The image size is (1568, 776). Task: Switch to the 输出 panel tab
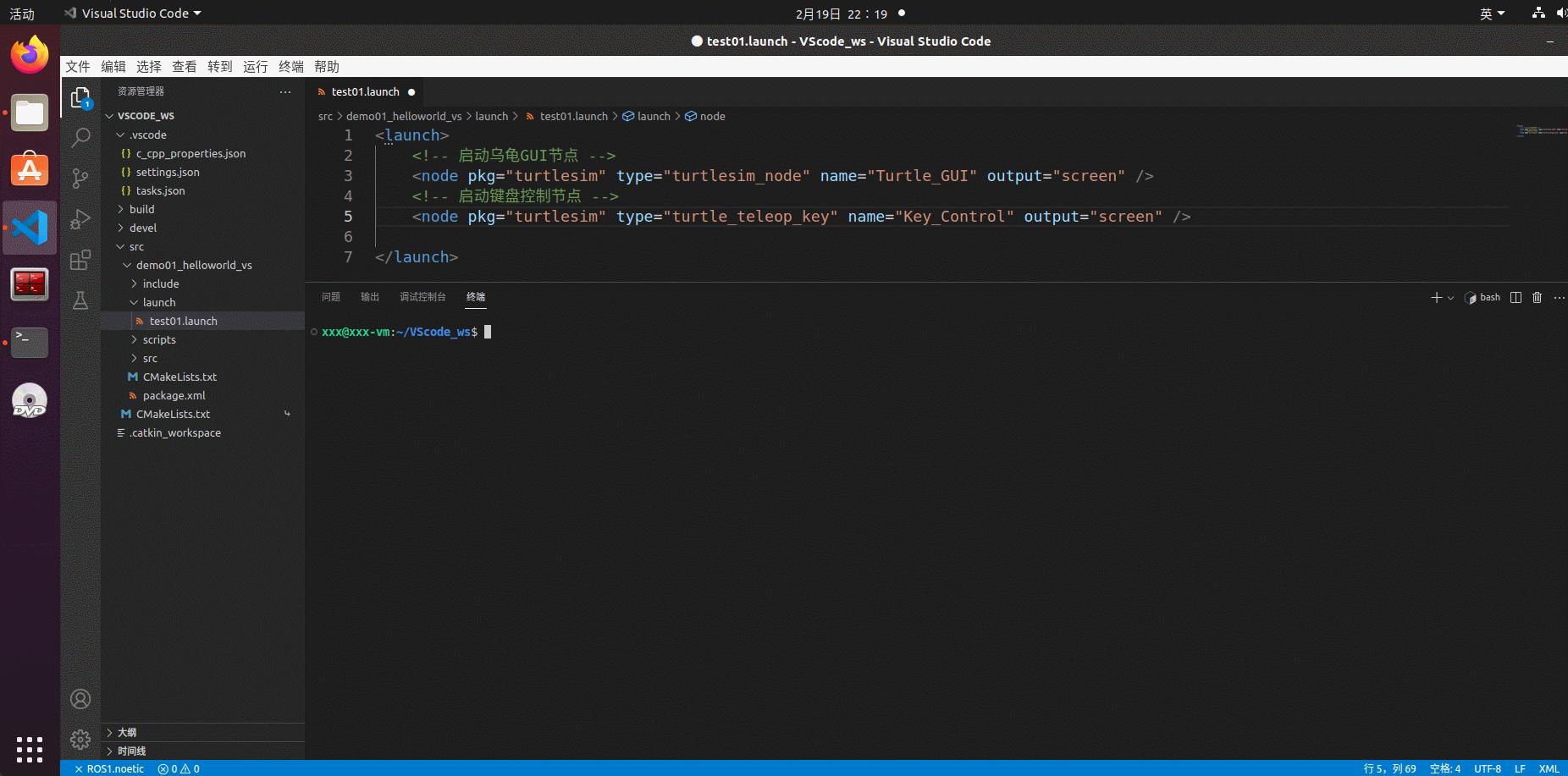(x=370, y=297)
